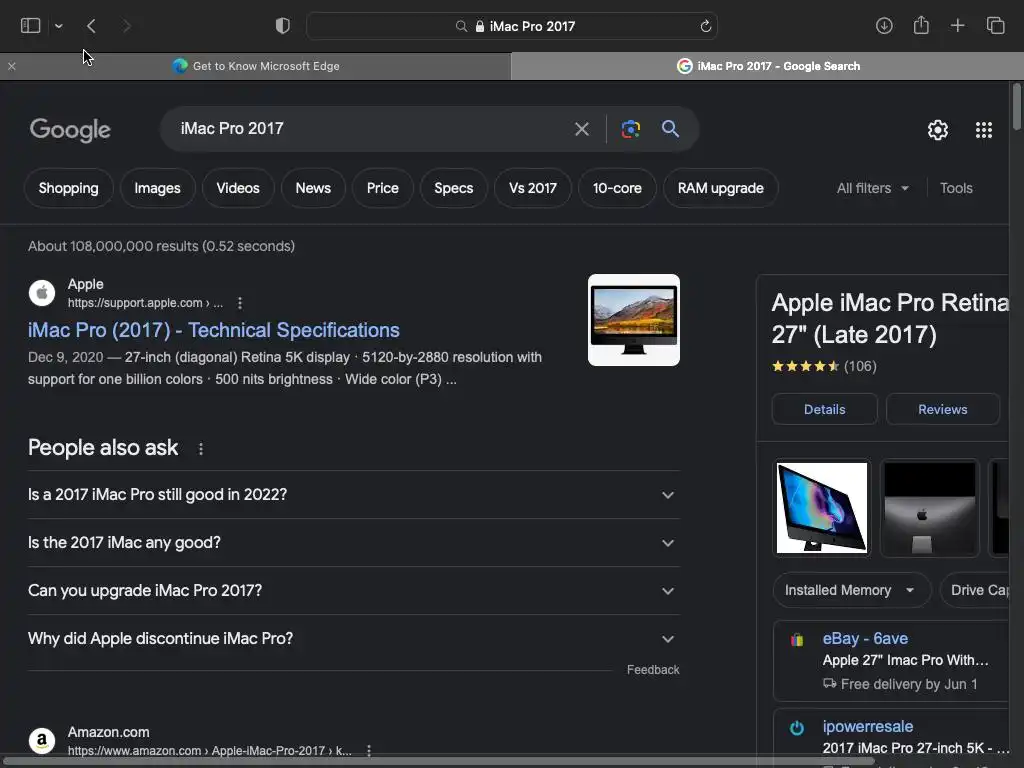Select the Specs filter chip
1024x768 pixels.
coord(454,188)
